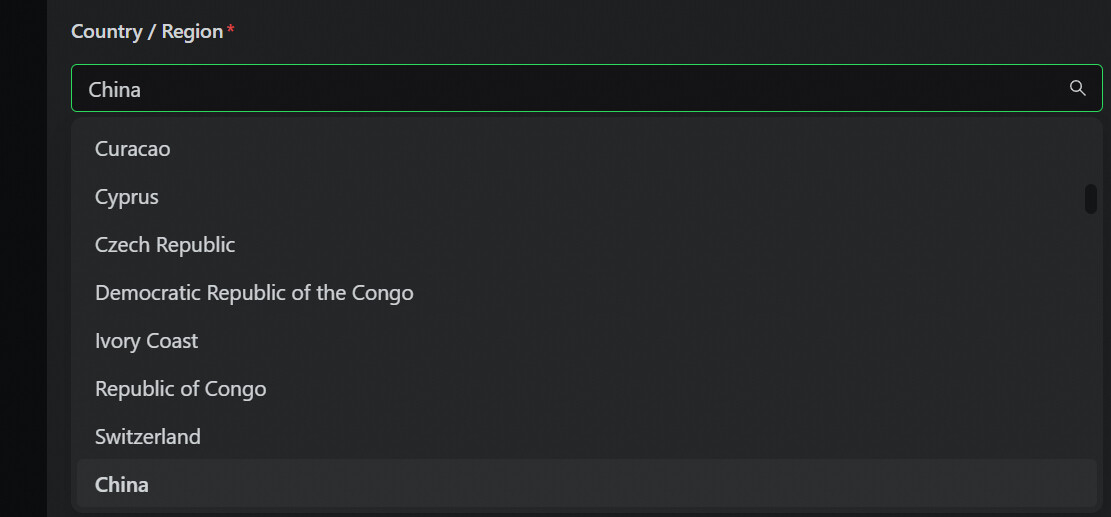Select the highlighted China option
The width and height of the screenshot is (1111, 517).
coord(122,485)
